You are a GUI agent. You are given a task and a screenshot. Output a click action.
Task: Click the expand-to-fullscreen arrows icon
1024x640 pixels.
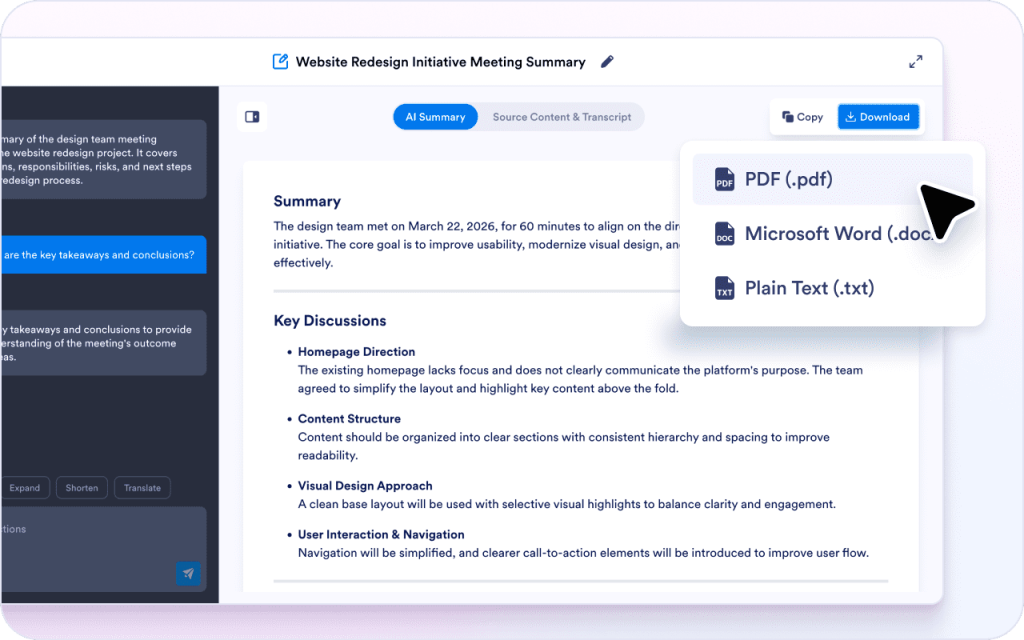click(x=915, y=61)
